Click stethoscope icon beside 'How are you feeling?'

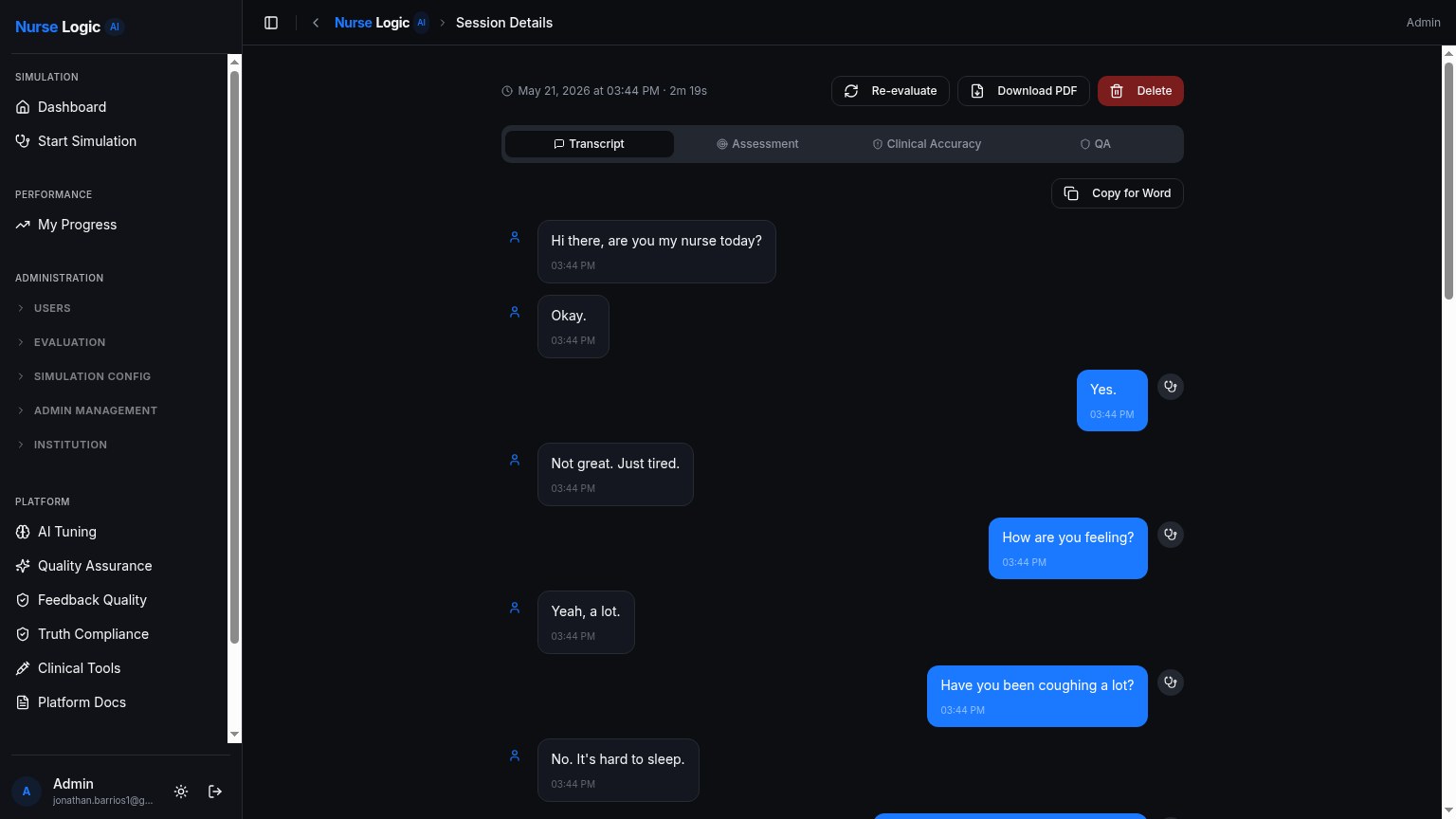pos(1171,535)
